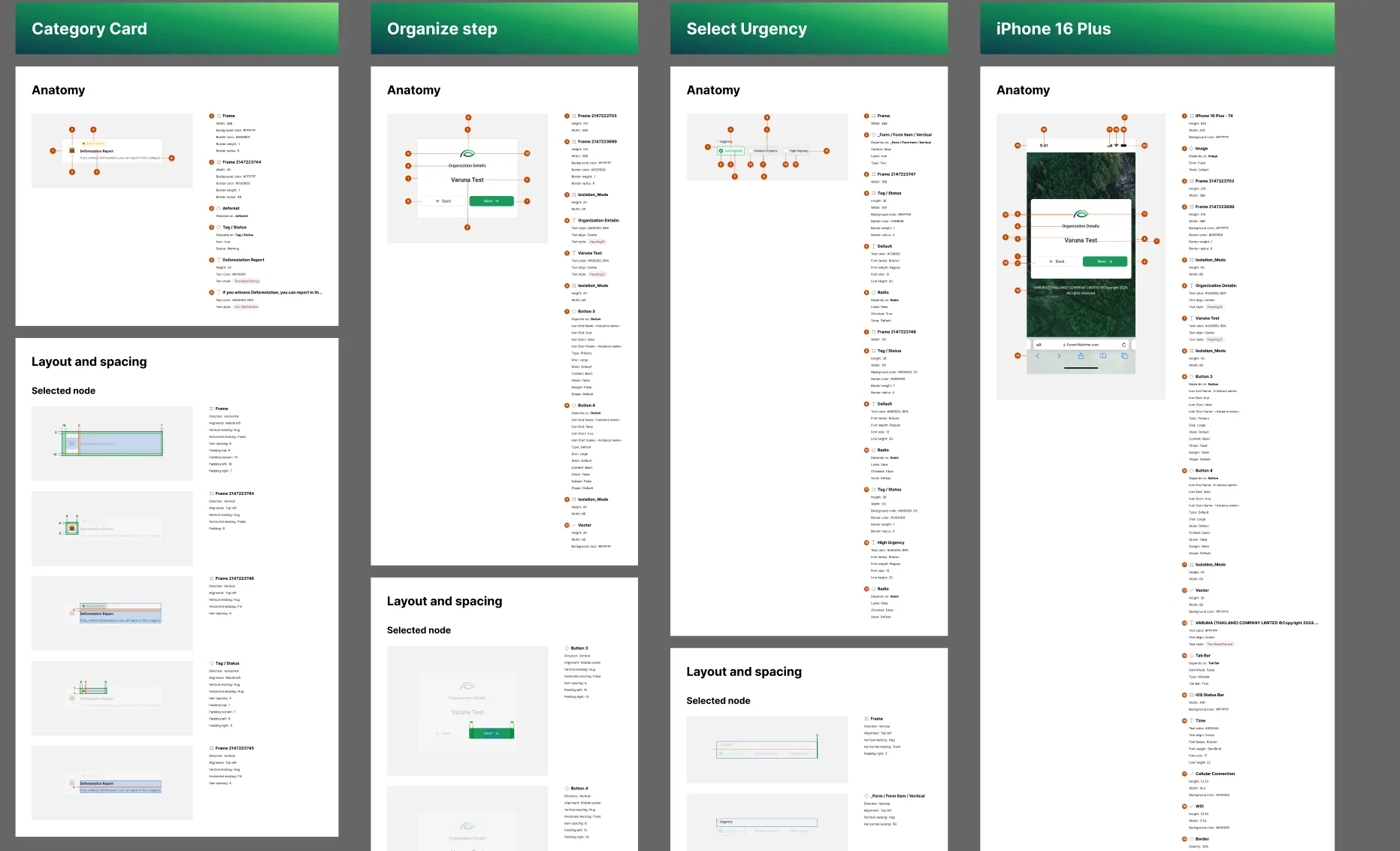This screenshot has height=851, width=1400.
Task: Click the battery icon in the iPhone status bar
Action: point(1124,145)
